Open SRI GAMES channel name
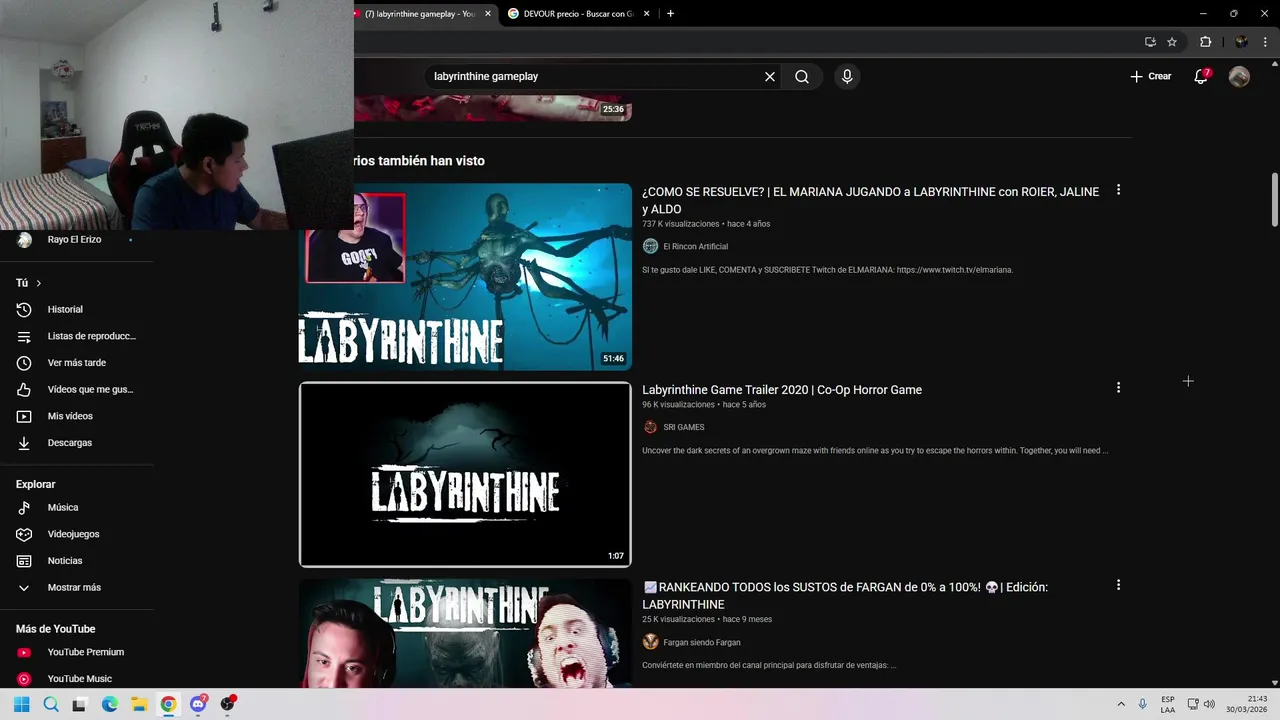The width and height of the screenshot is (1280, 720). coord(684,427)
